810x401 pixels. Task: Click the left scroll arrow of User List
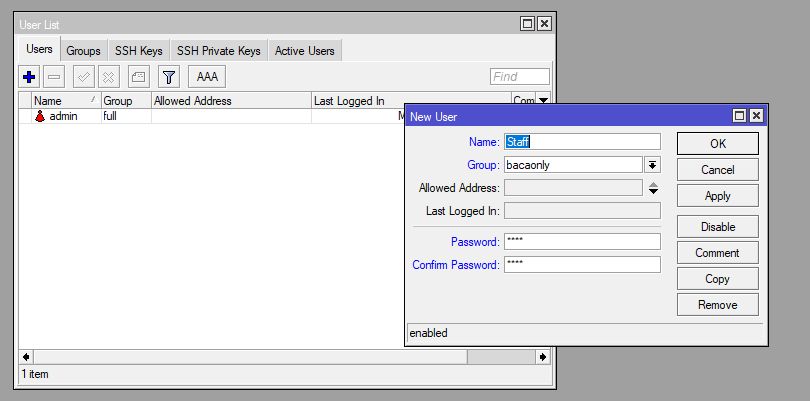tap(26, 357)
